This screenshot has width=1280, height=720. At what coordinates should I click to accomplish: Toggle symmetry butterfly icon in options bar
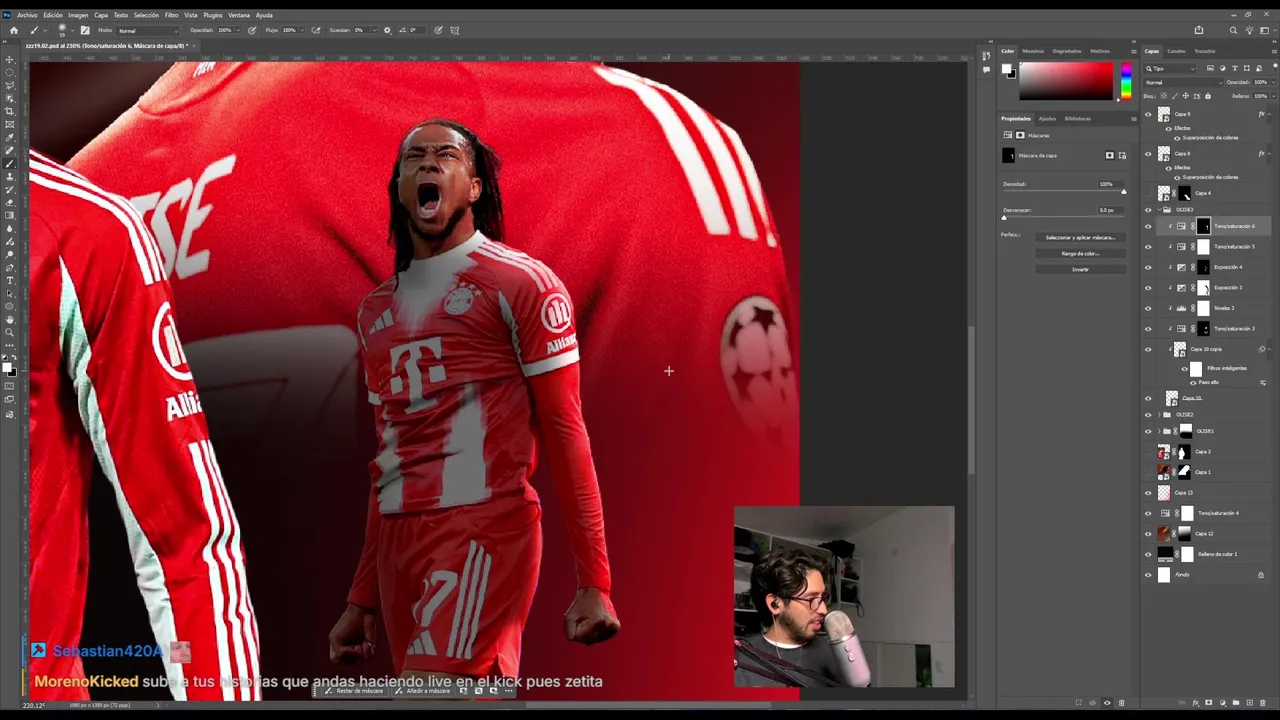pyautogui.click(x=455, y=30)
